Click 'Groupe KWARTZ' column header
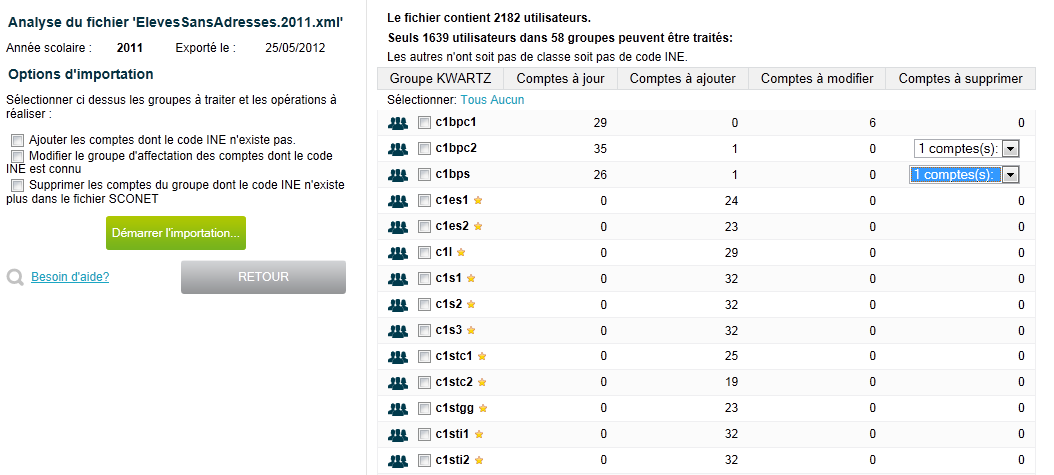This screenshot has width=1054, height=475. [x=440, y=79]
